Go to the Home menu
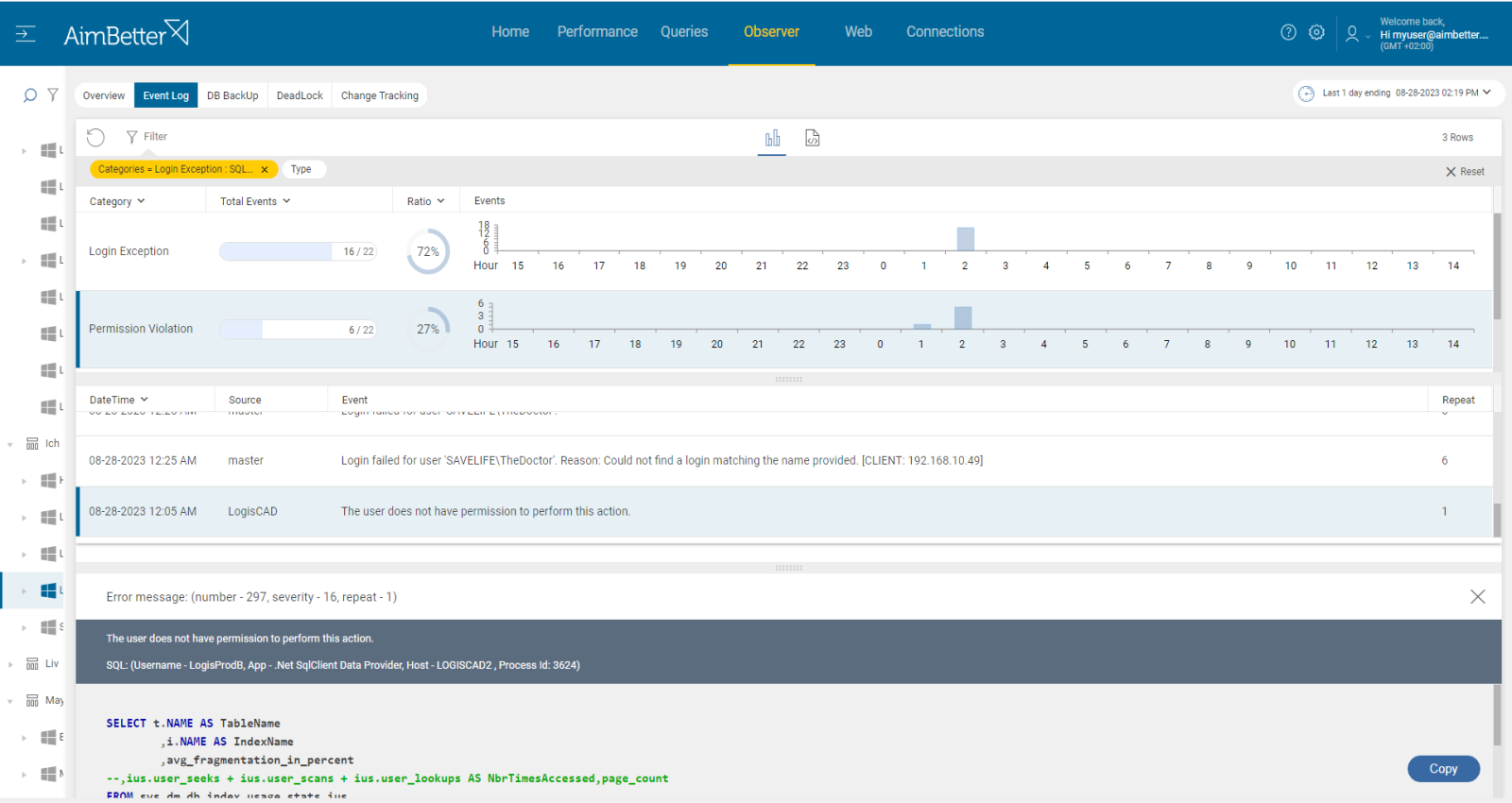The height and width of the screenshot is (803, 1512). (510, 32)
